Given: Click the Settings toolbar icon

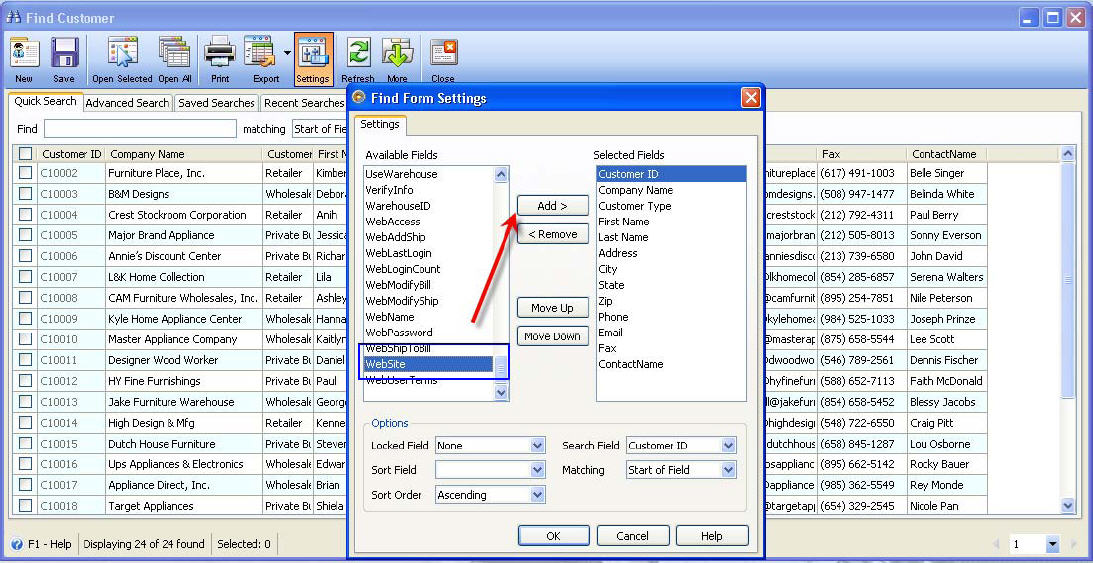Looking at the screenshot, I should coord(313,56).
